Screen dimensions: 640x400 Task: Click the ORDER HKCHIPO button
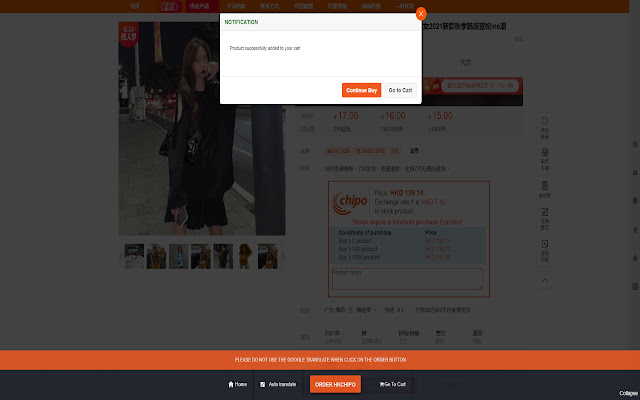point(335,384)
